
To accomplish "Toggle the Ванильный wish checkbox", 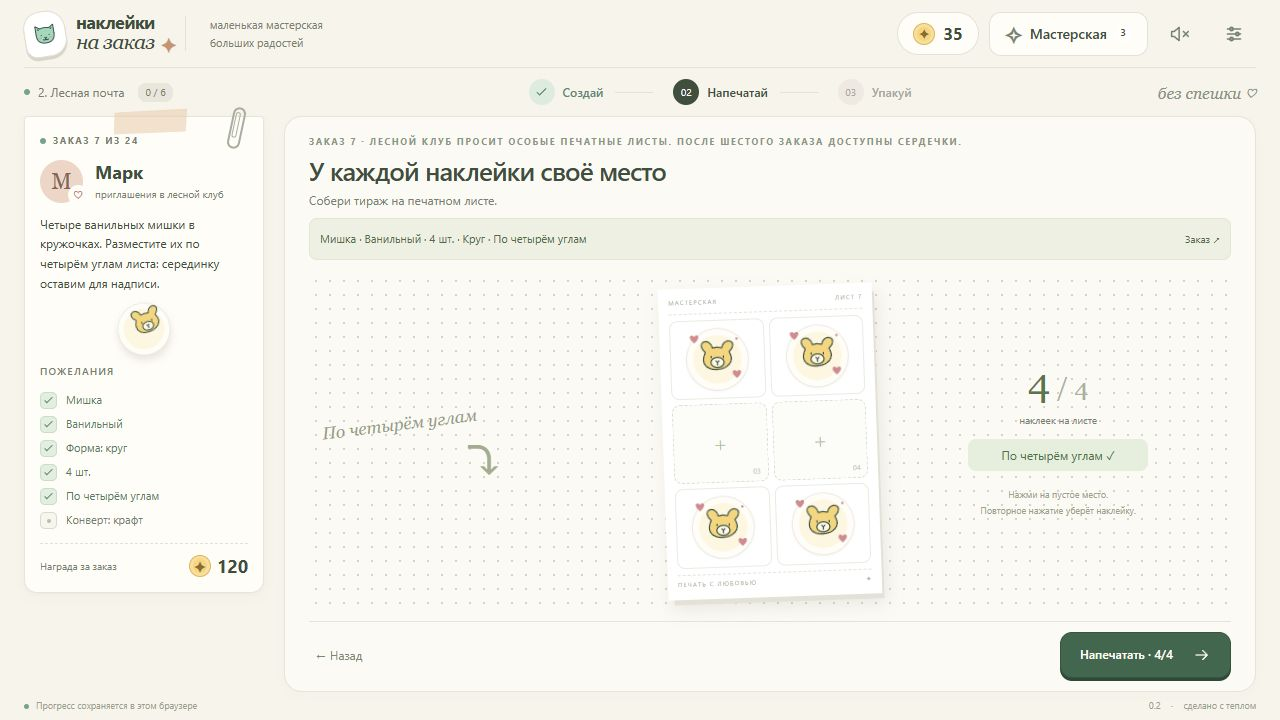I will 48,424.
